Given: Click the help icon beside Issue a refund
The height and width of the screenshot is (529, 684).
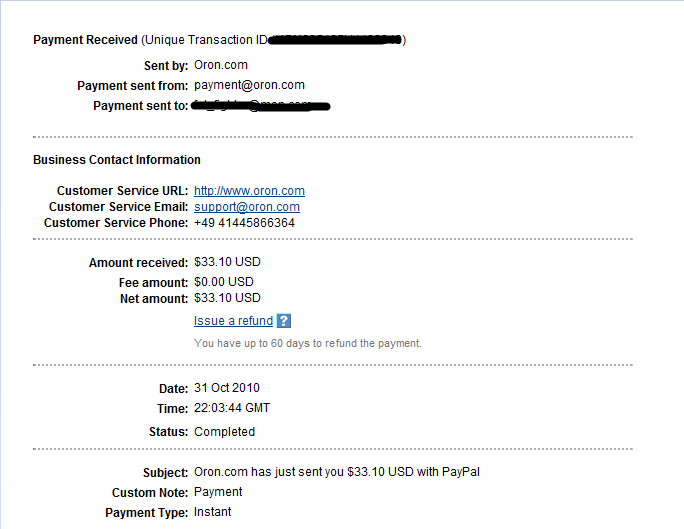Looking at the screenshot, I should tap(284, 321).
